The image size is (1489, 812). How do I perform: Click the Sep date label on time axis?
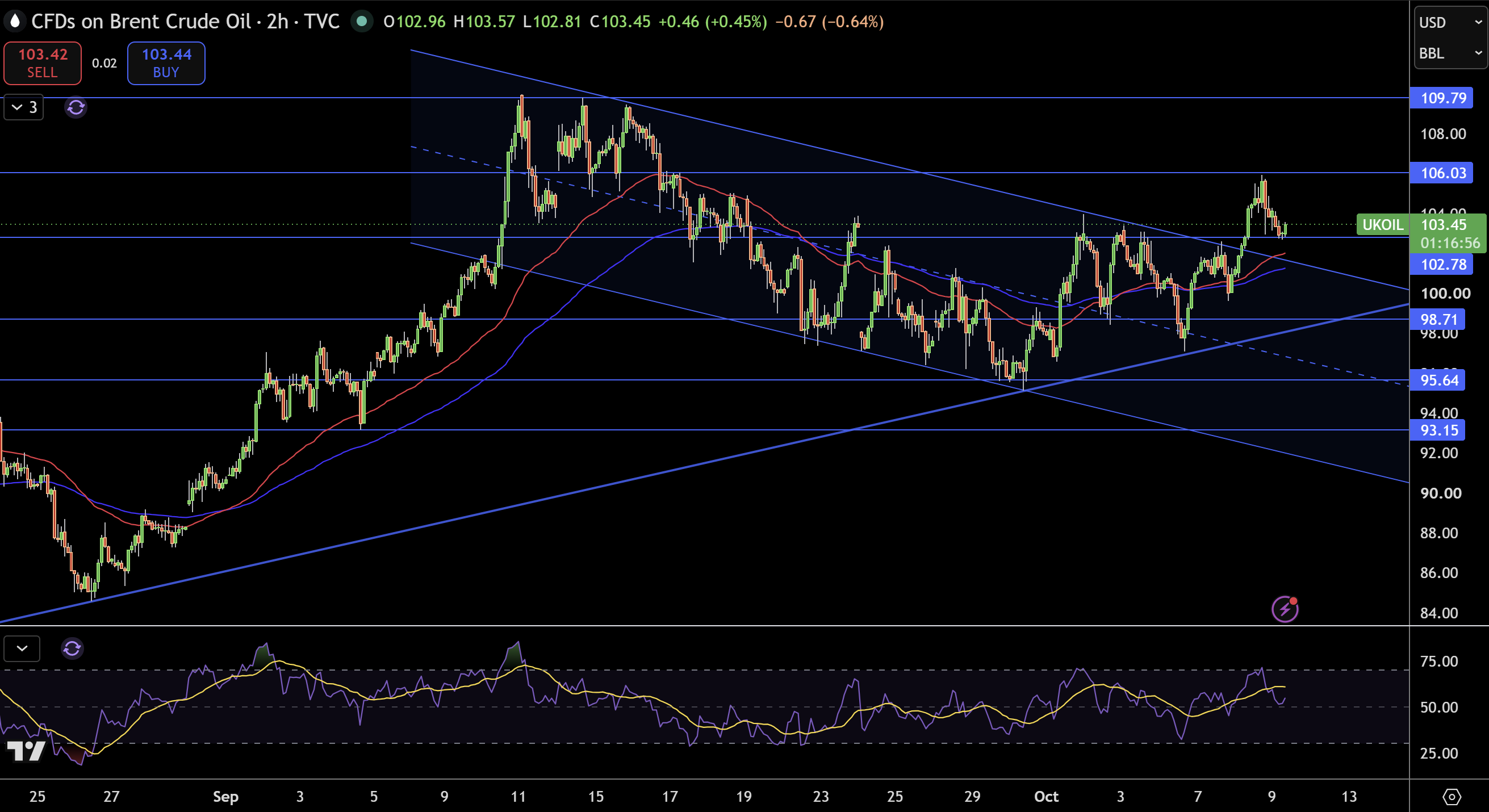point(225,797)
